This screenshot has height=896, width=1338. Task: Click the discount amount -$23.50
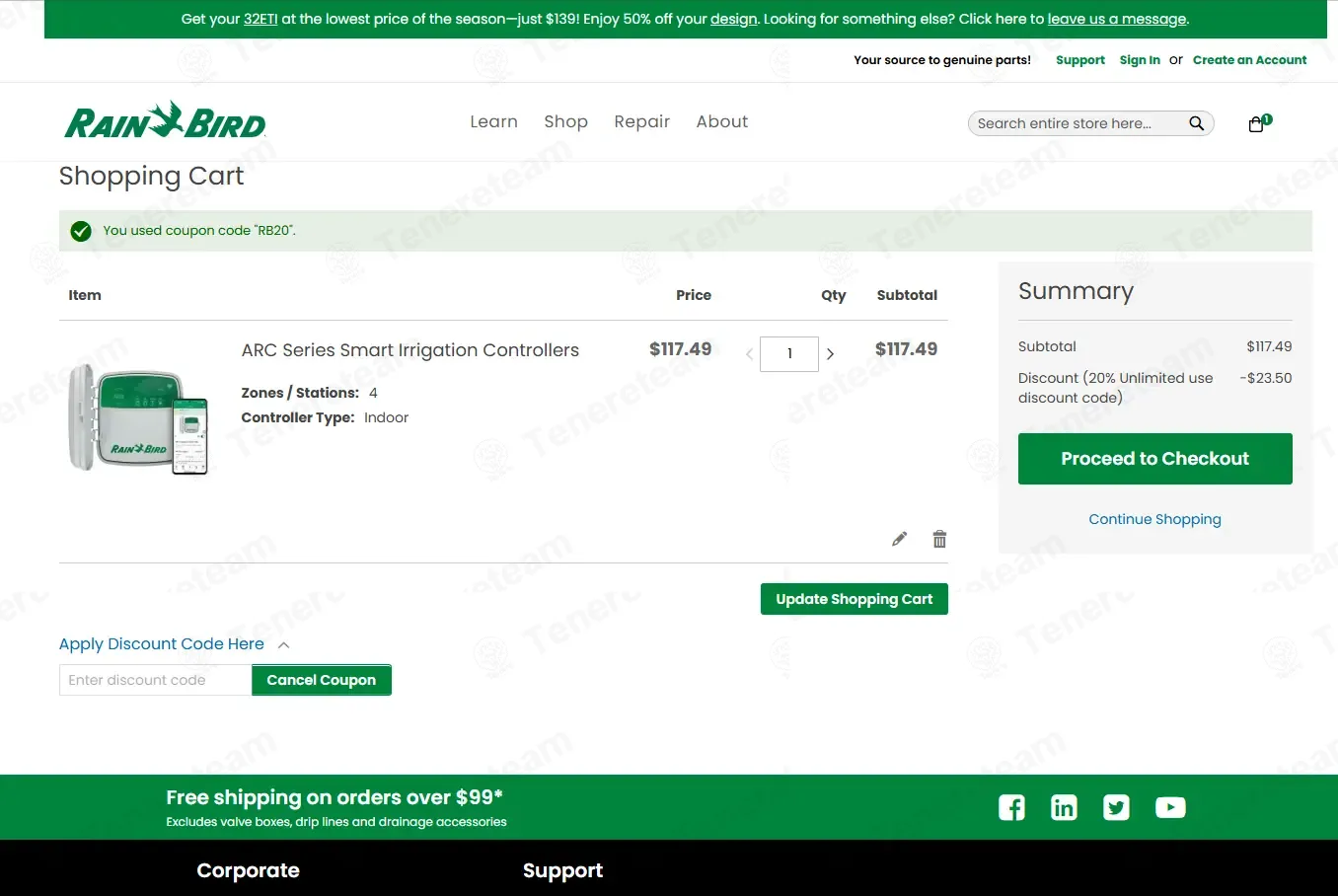coord(1266,378)
